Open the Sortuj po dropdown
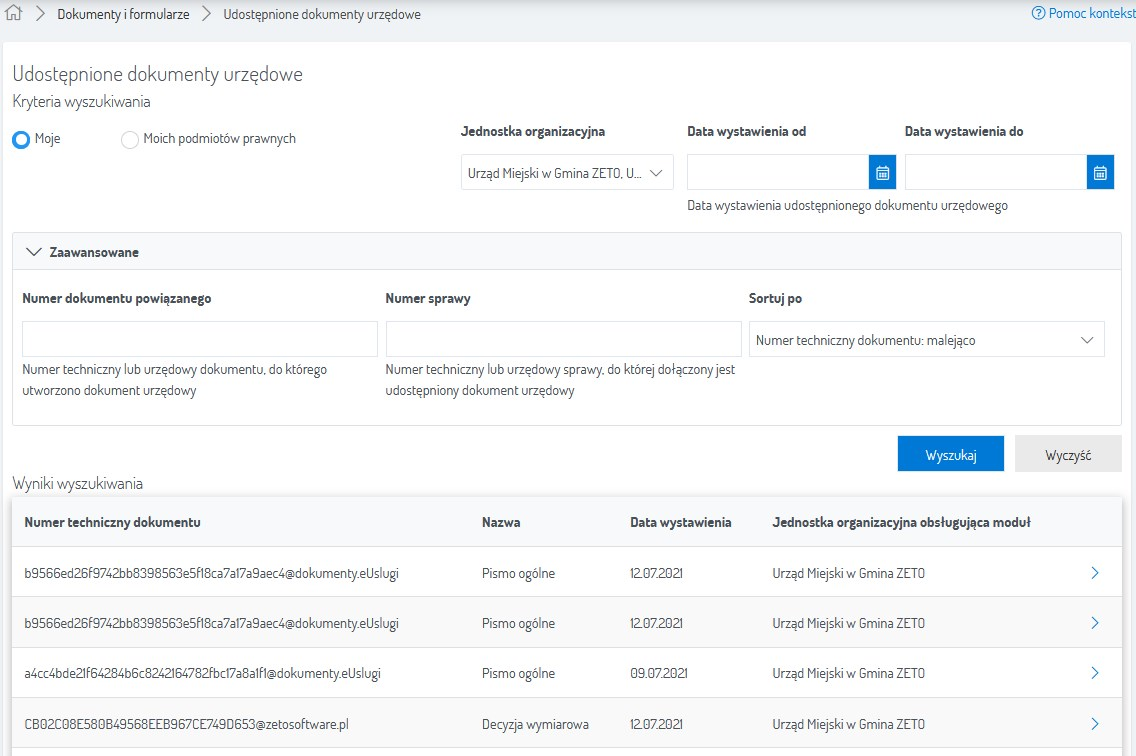Image resolution: width=1136 pixels, height=756 pixels. point(926,340)
